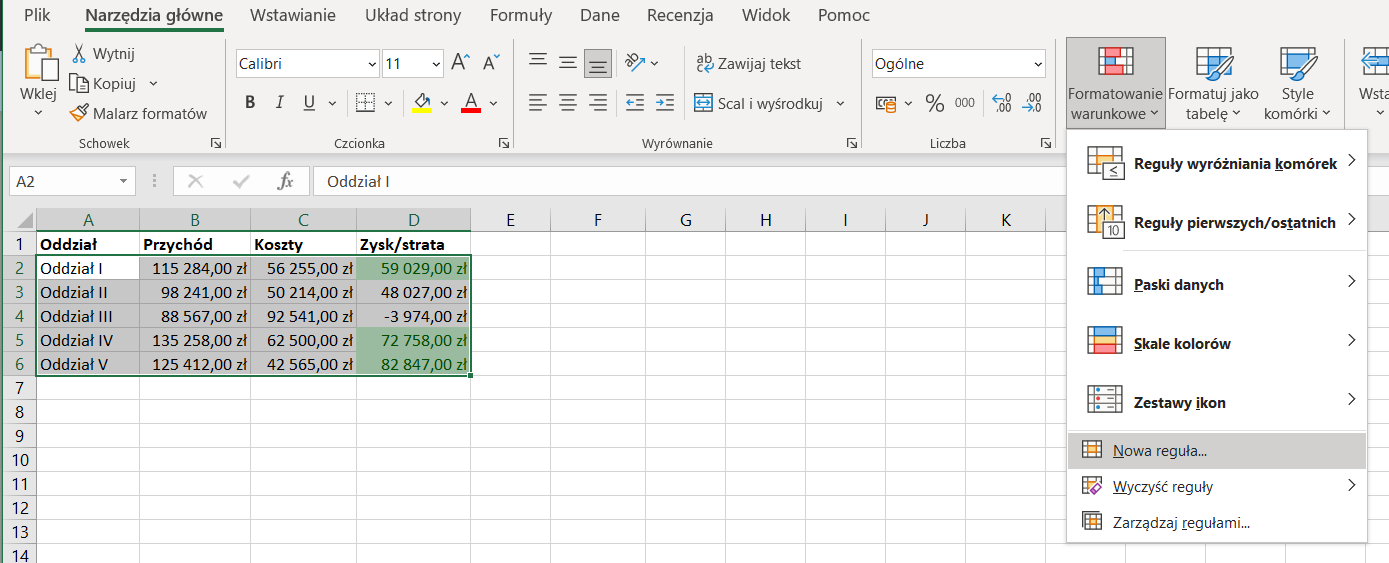Click insert function fx icon
The width and height of the screenshot is (1389, 563).
pos(285,181)
